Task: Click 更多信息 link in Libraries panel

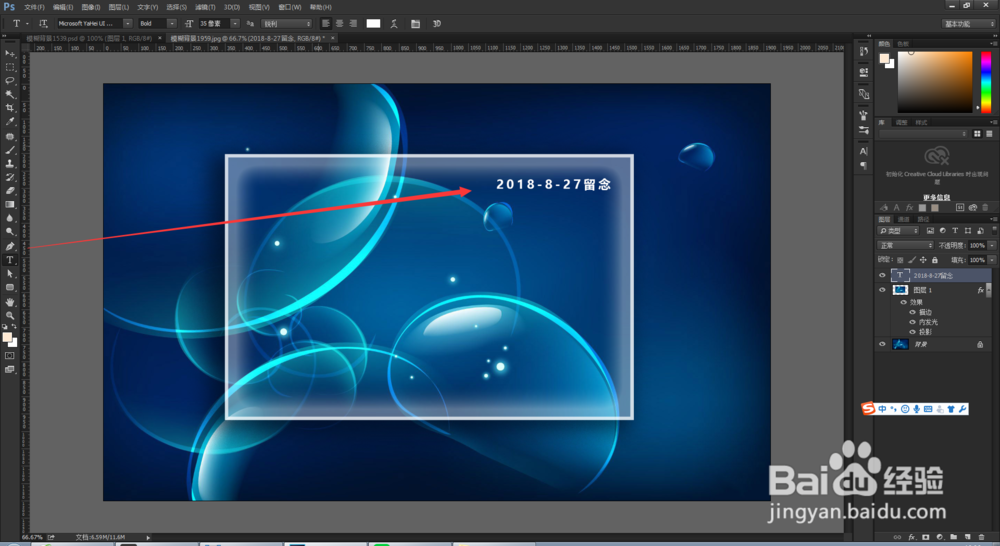Action: click(936, 198)
